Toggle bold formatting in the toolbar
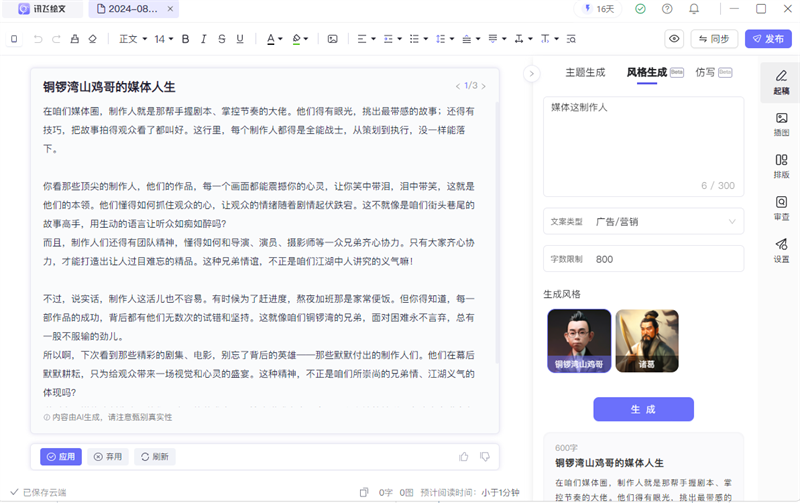 (x=185, y=39)
